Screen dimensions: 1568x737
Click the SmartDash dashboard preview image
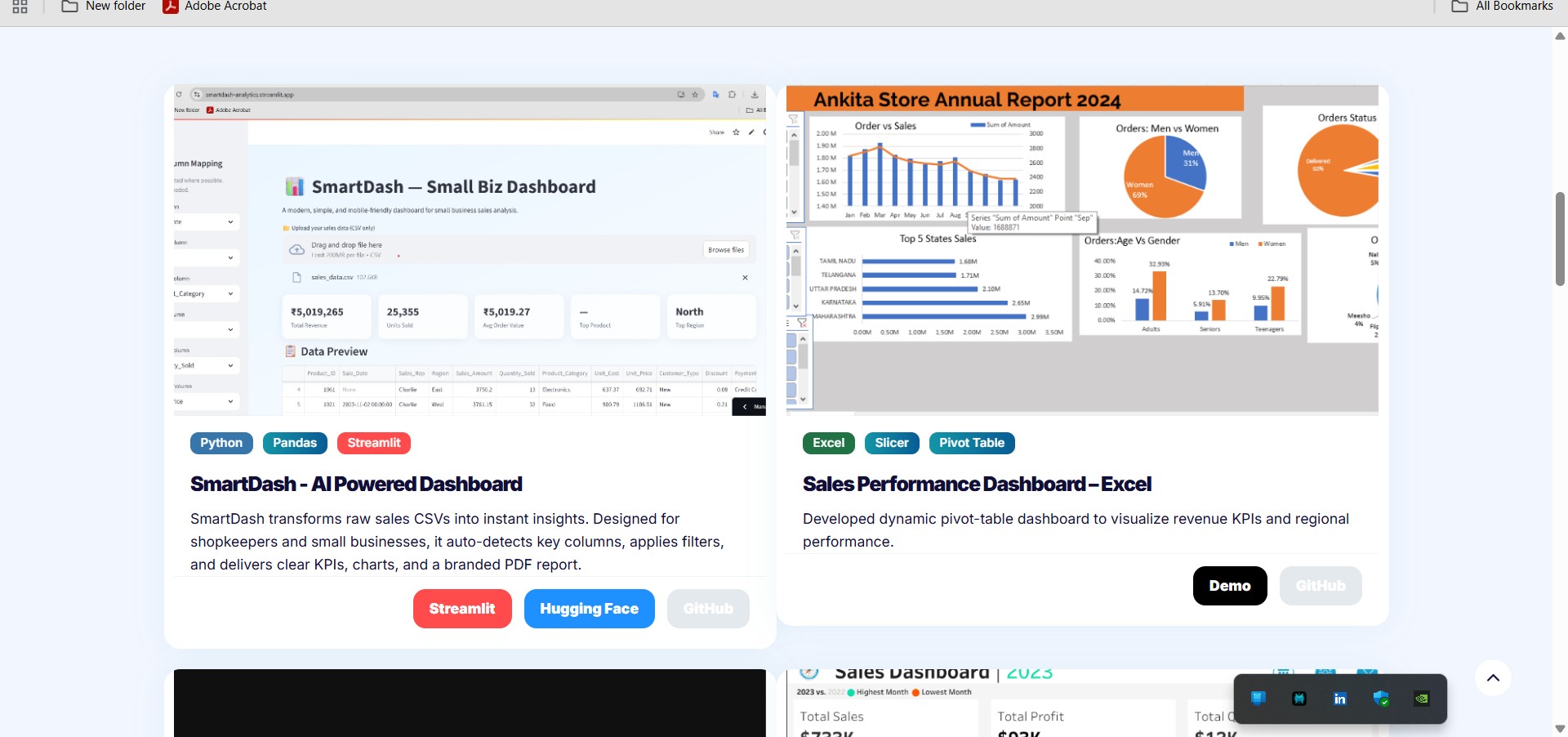pyautogui.click(x=470, y=251)
